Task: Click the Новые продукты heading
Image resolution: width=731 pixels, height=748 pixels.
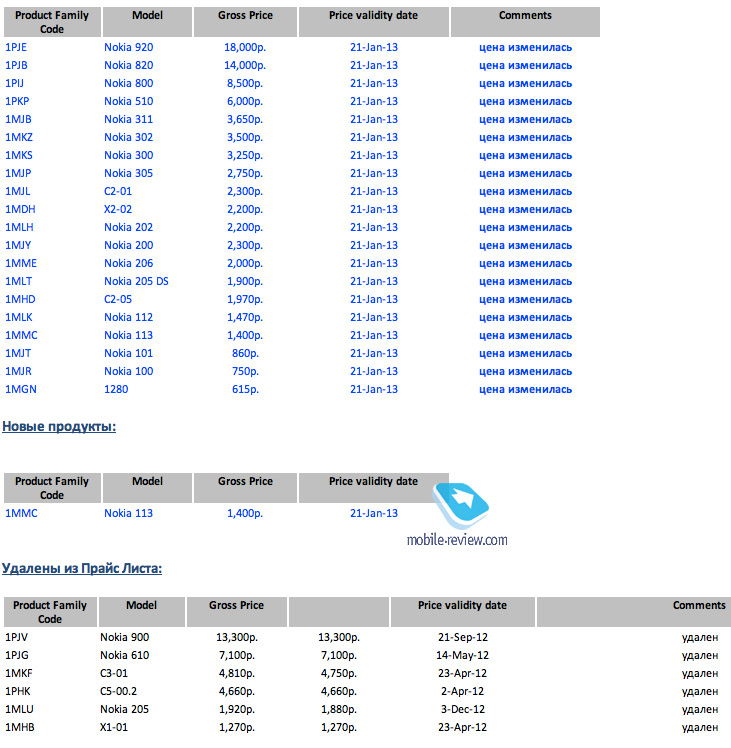Action: point(59,426)
